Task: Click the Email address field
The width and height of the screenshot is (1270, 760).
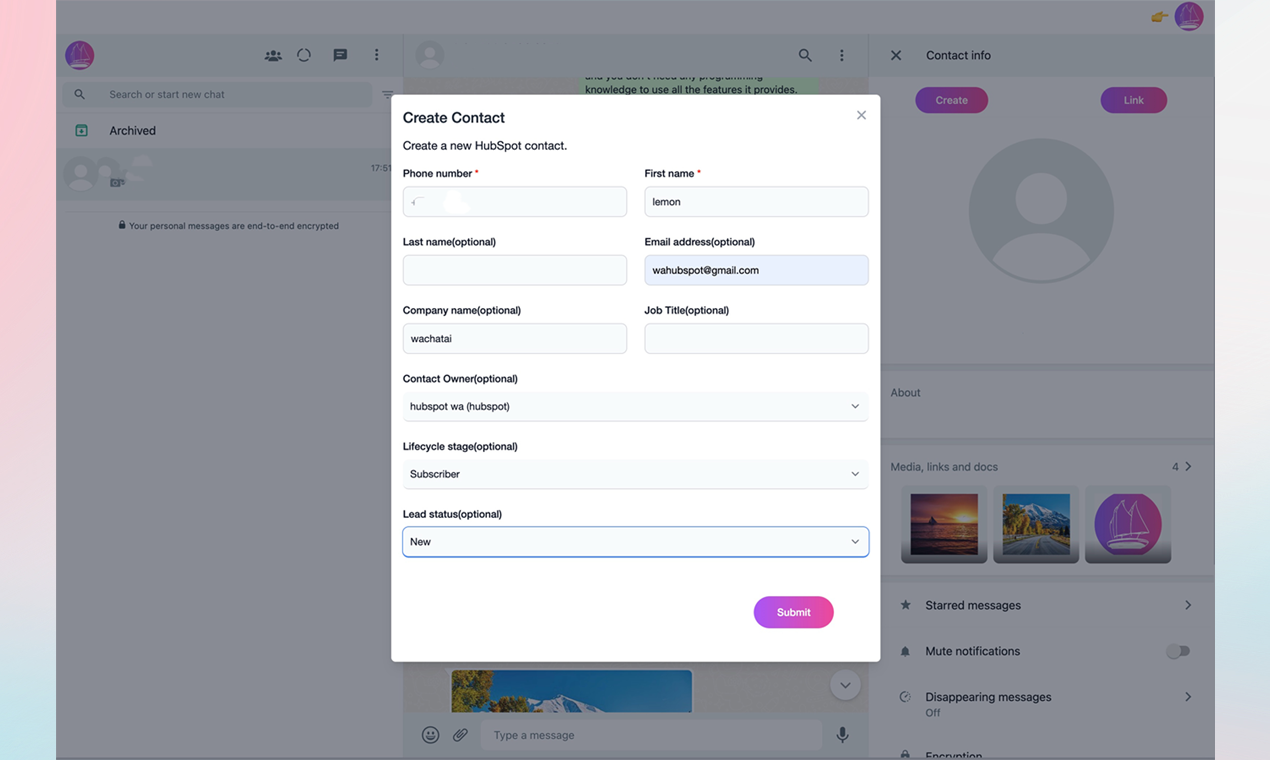Action: [x=756, y=270]
